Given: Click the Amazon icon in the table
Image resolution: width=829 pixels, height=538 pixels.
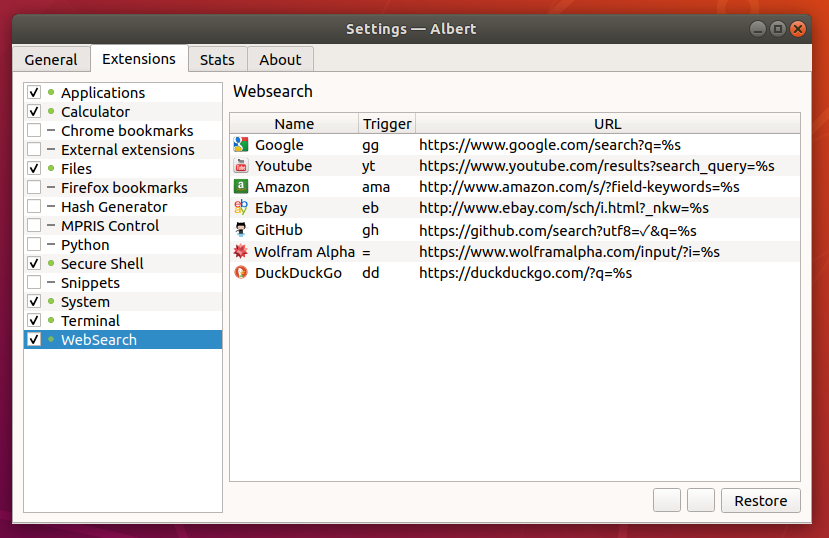Looking at the screenshot, I should (x=241, y=187).
